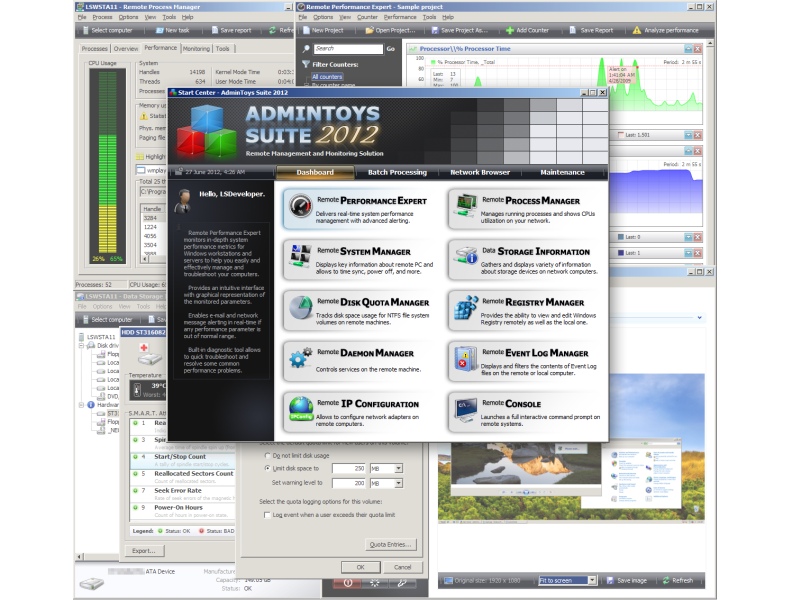Click the Search input field

tap(347, 49)
